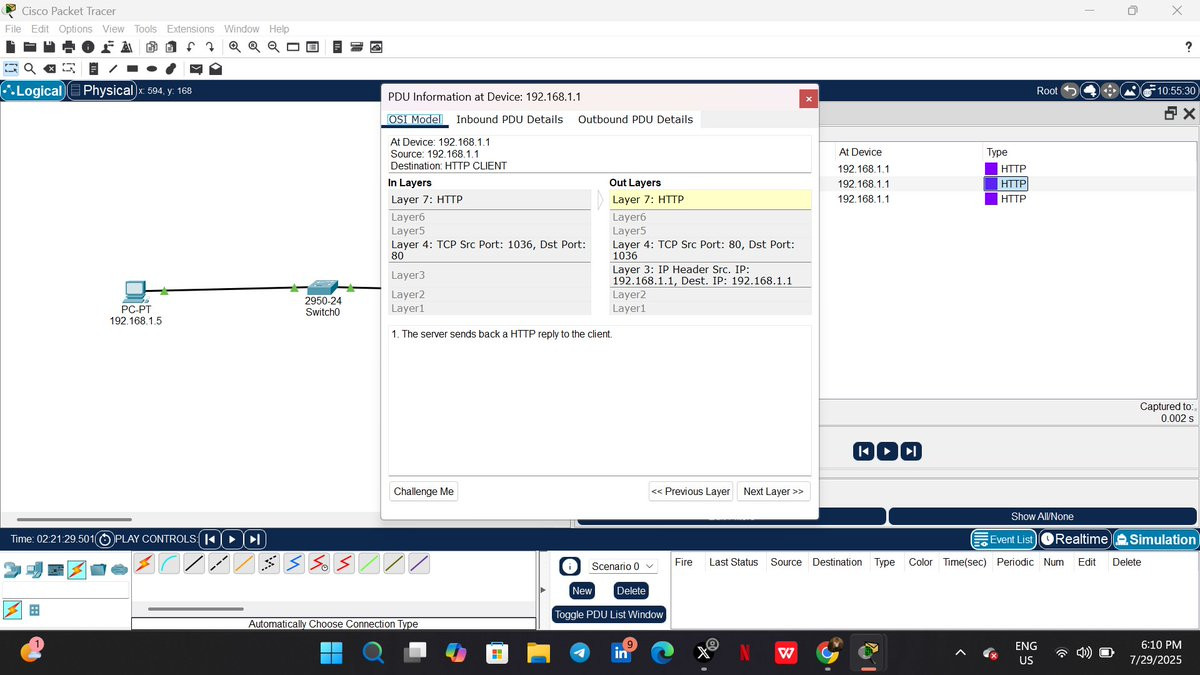Select the Connections lightning category icon
Viewport: 1200px width, 675px height.
(76, 570)
